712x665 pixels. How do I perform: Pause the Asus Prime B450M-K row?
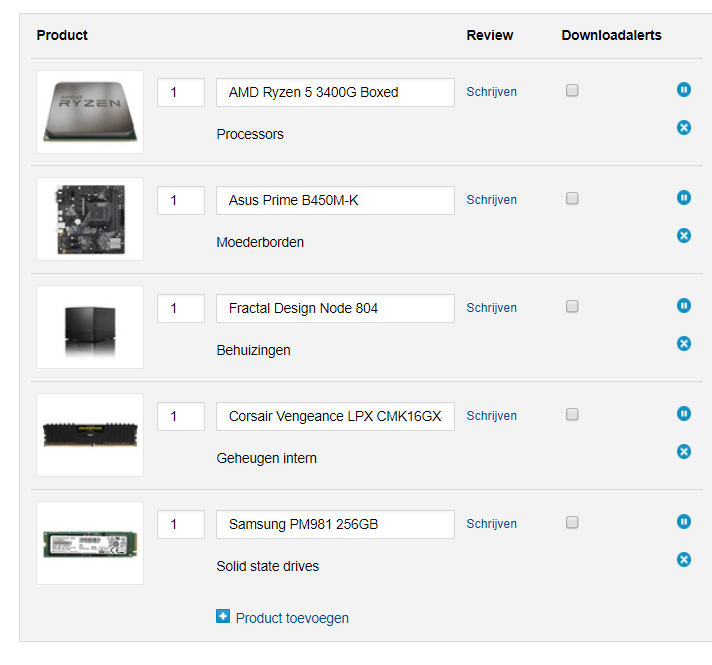tap(684, 198)
